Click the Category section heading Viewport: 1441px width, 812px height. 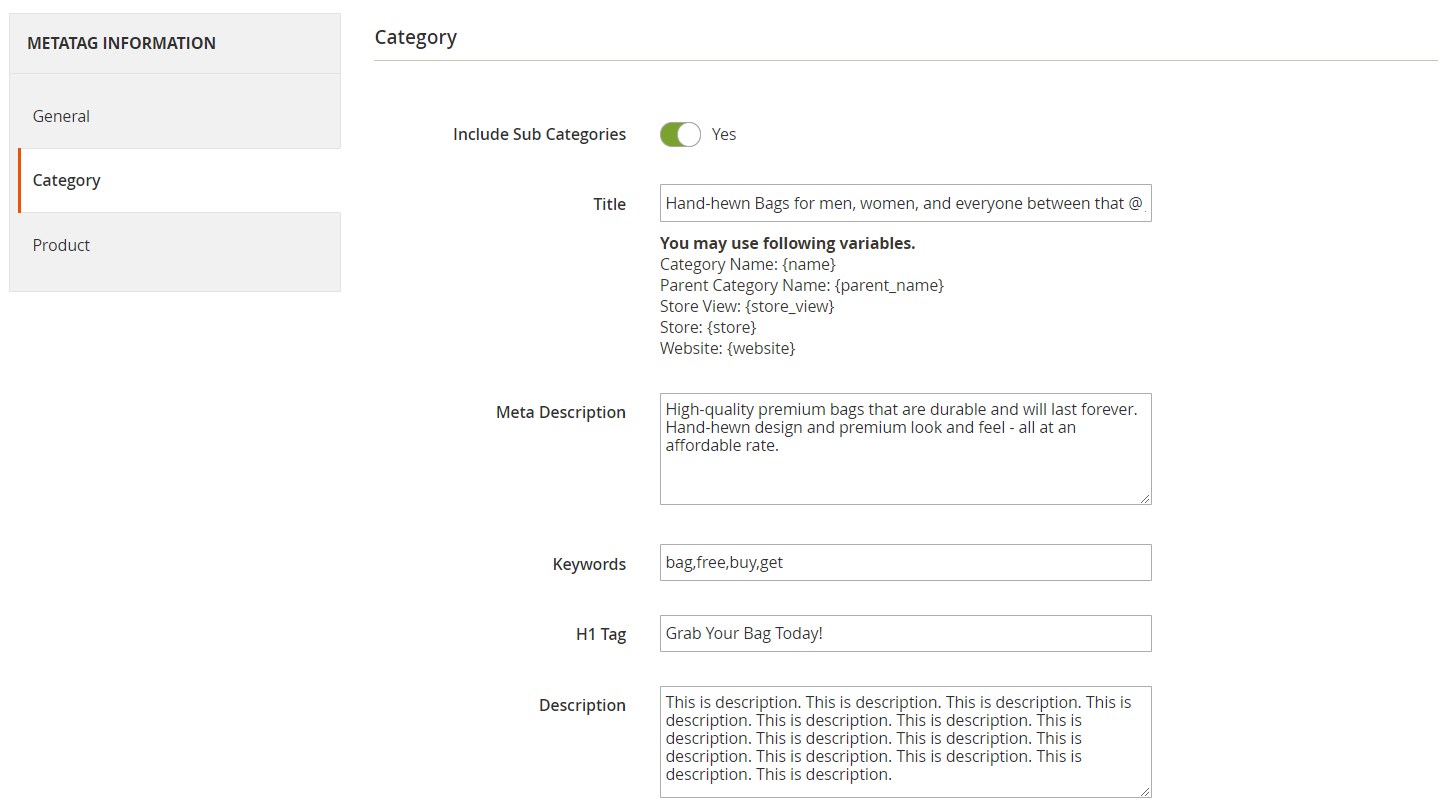[415, 37]
